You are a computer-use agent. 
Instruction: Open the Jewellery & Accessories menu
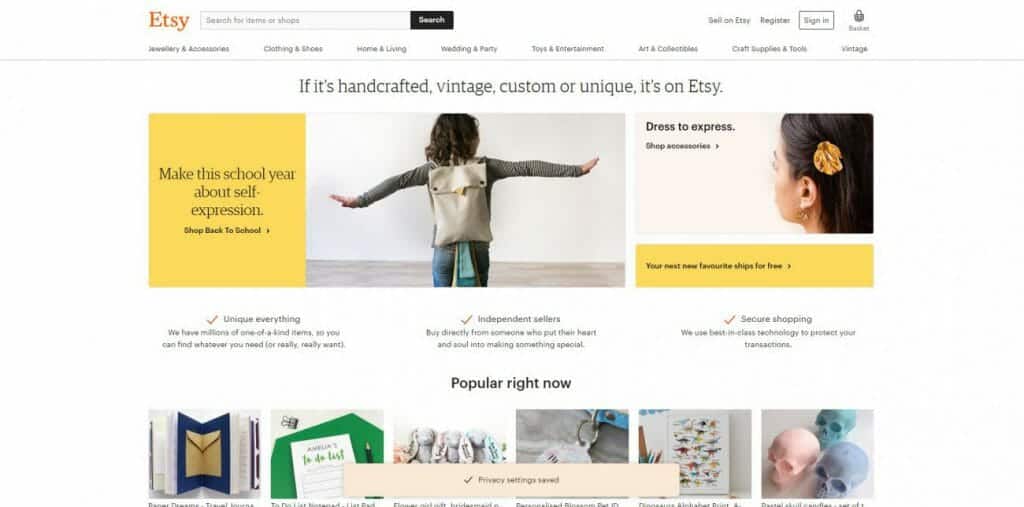[189, 49]
